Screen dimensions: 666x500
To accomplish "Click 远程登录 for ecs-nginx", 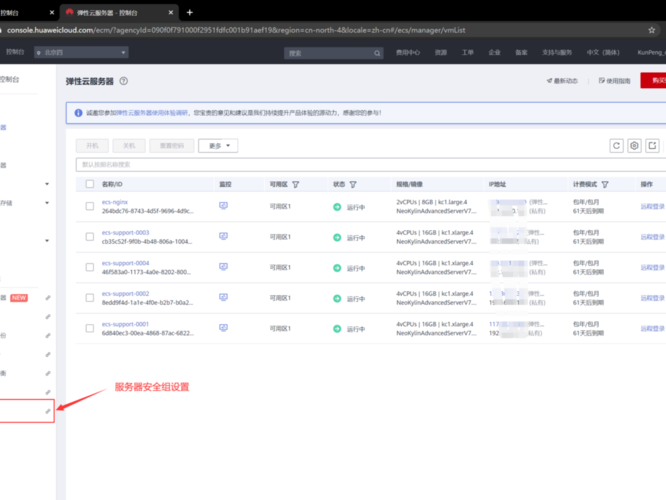I will [x=652, y=206].
